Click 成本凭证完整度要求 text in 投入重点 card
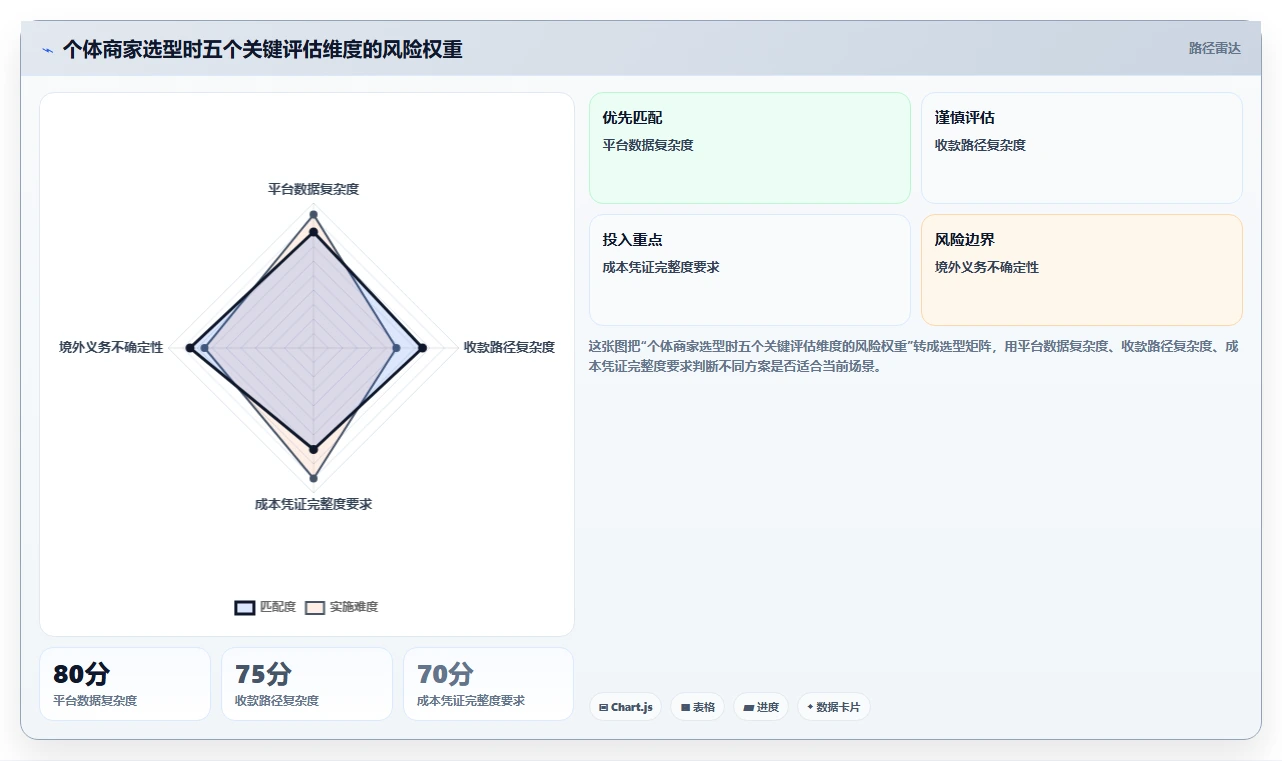 tap(661, 267)
